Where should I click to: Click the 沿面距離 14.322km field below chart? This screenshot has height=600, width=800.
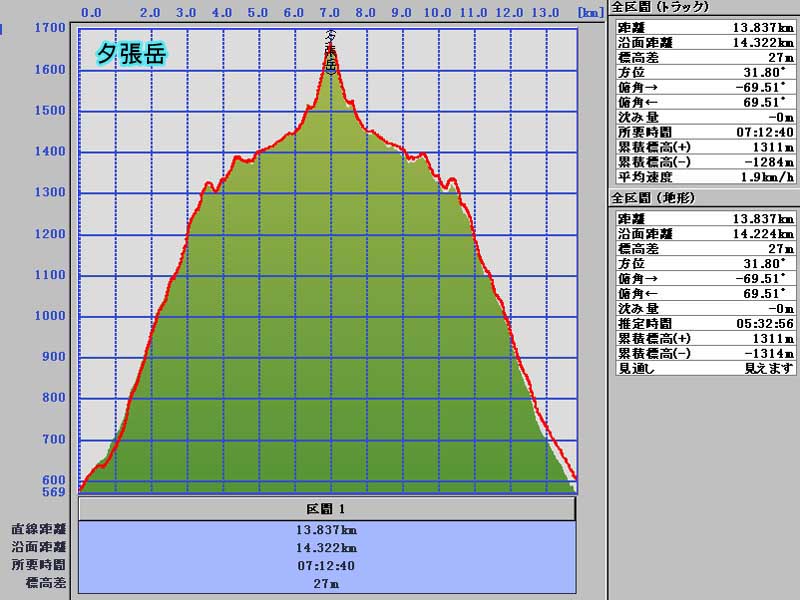point(327,547)
